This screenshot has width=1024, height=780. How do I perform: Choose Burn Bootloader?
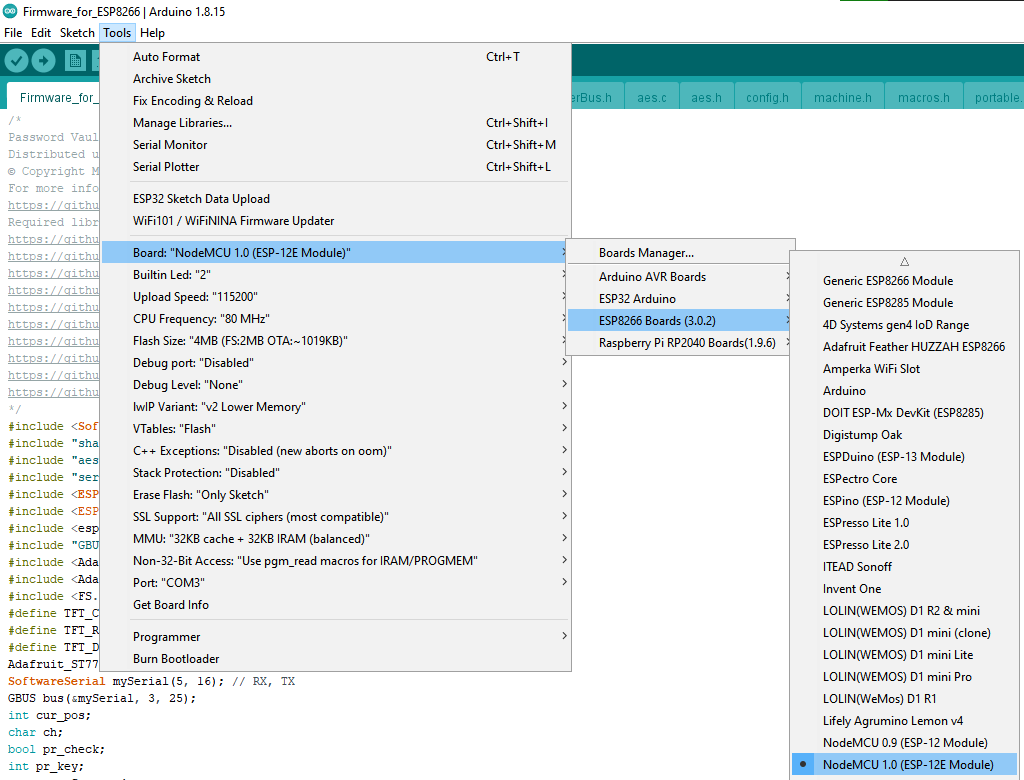pos(336,659)
